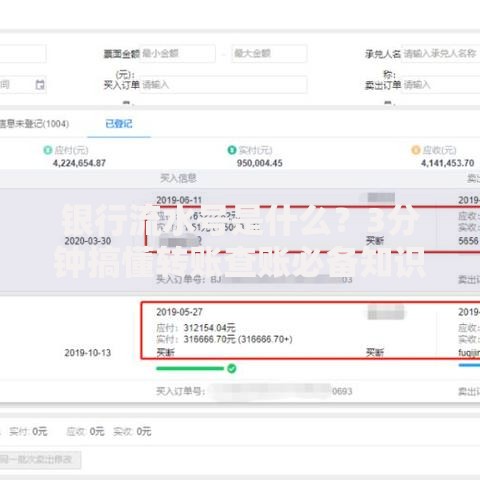Click the minimum amount input field

tap(177, 53)
